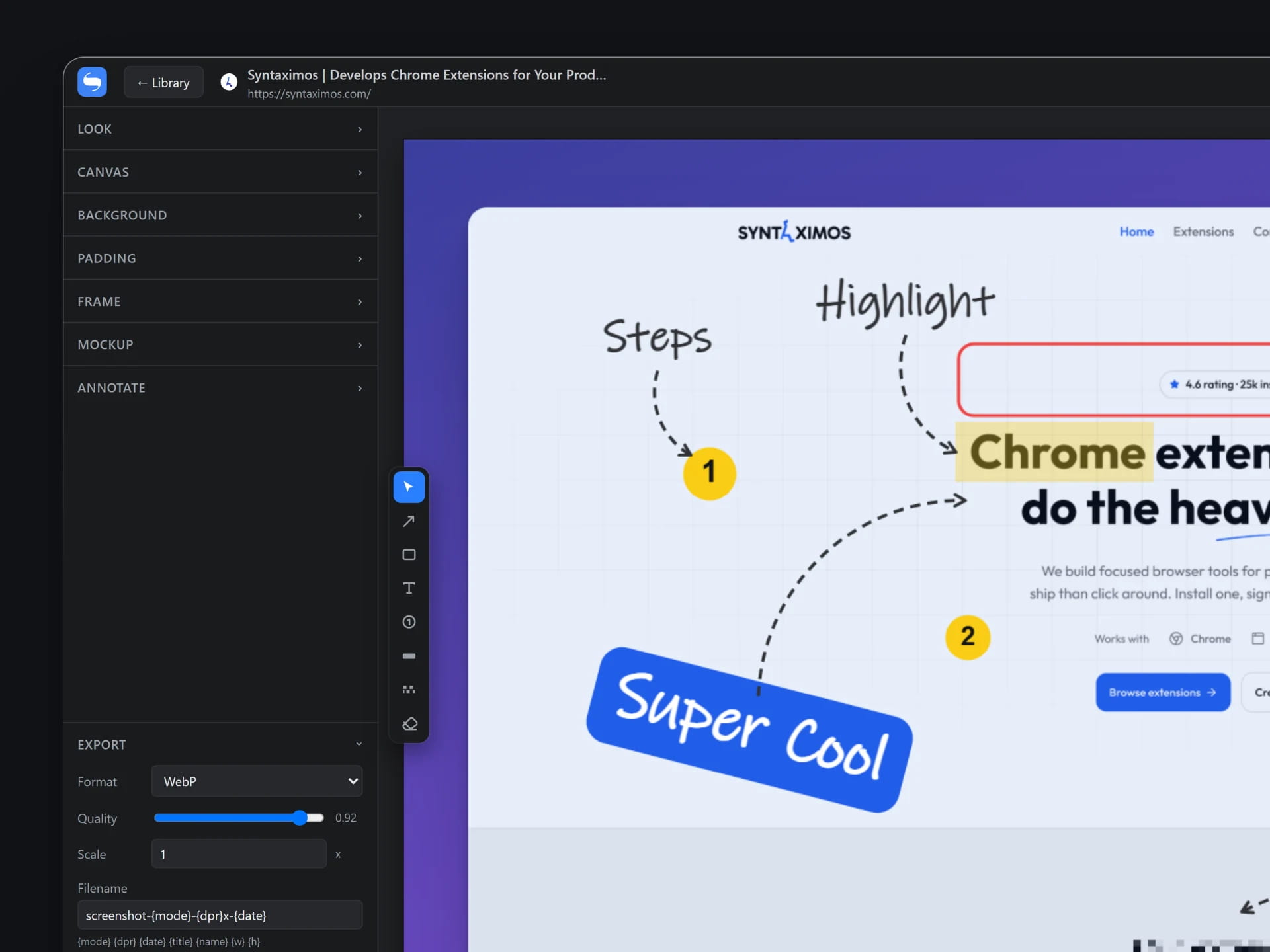Click the 4.6 rating badge
Screen dimensions: 1270x952
[1216, 384]
